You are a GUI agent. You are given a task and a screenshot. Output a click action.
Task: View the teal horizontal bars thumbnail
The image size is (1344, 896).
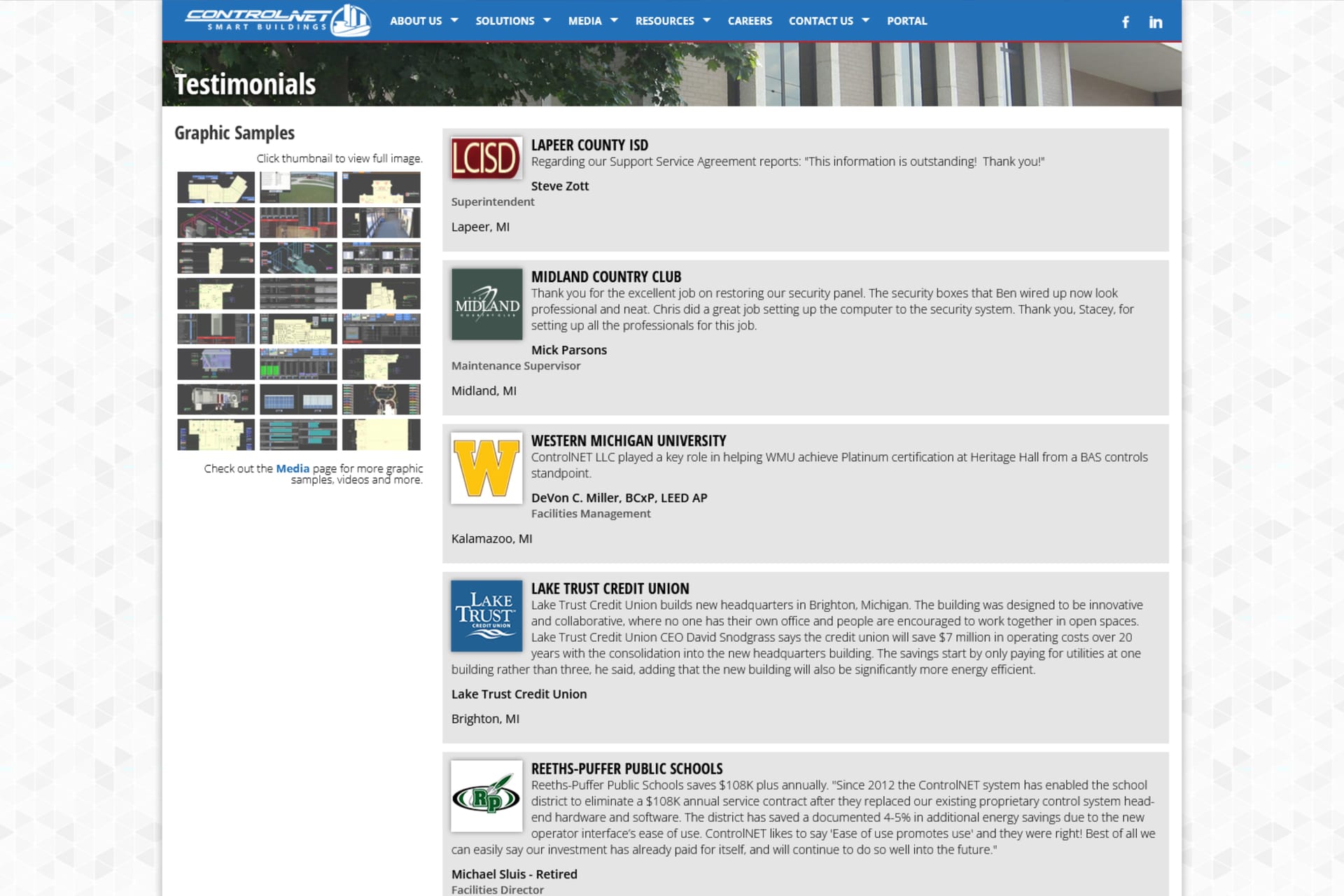[298, 435]
